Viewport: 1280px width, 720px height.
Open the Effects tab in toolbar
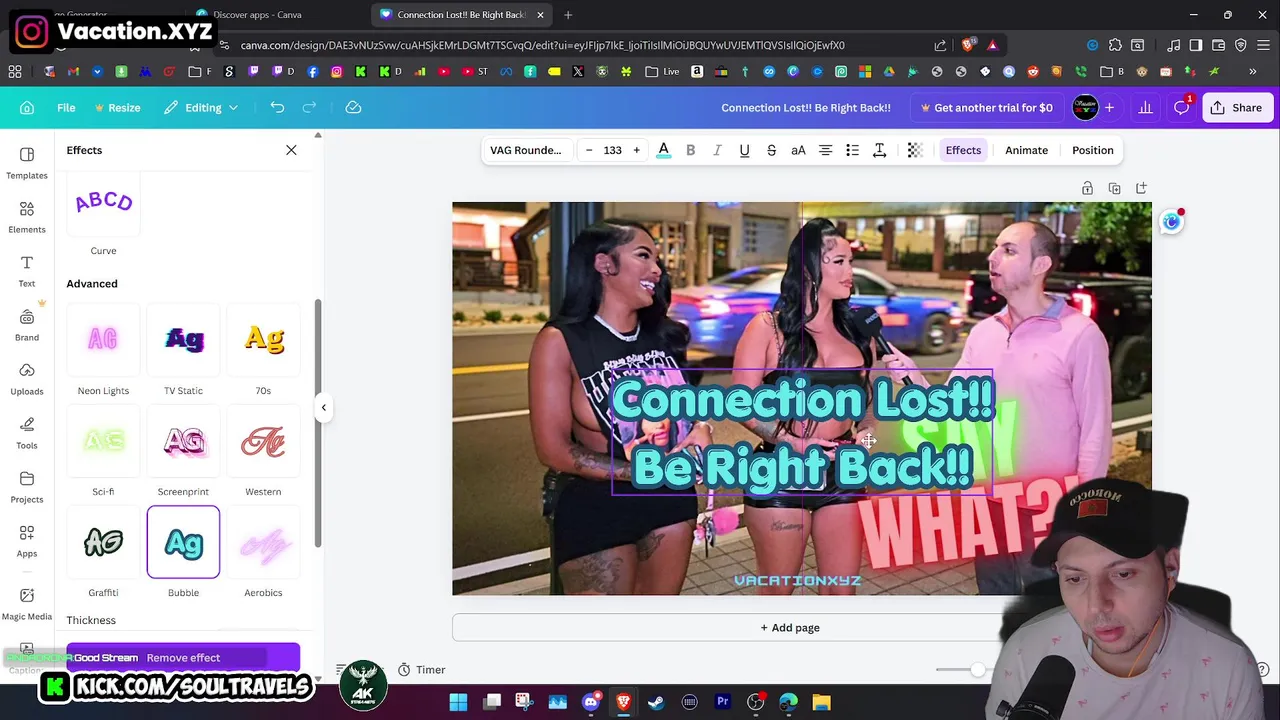tap(963, 150)
